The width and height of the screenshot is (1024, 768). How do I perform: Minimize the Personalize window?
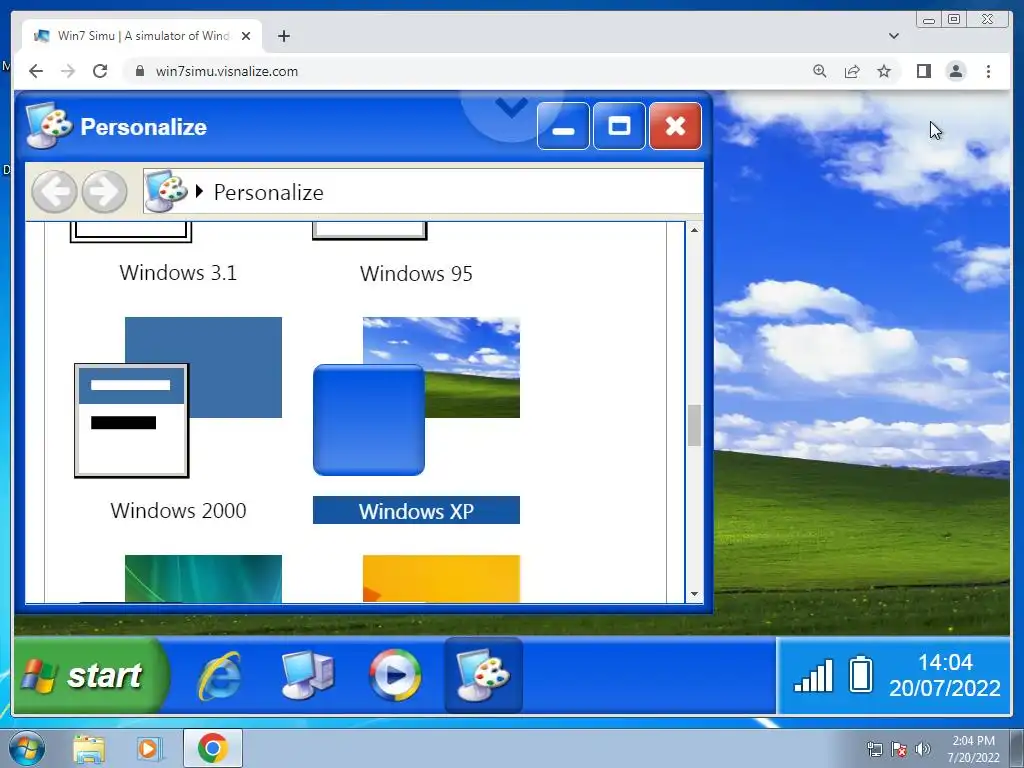[563, 126]
